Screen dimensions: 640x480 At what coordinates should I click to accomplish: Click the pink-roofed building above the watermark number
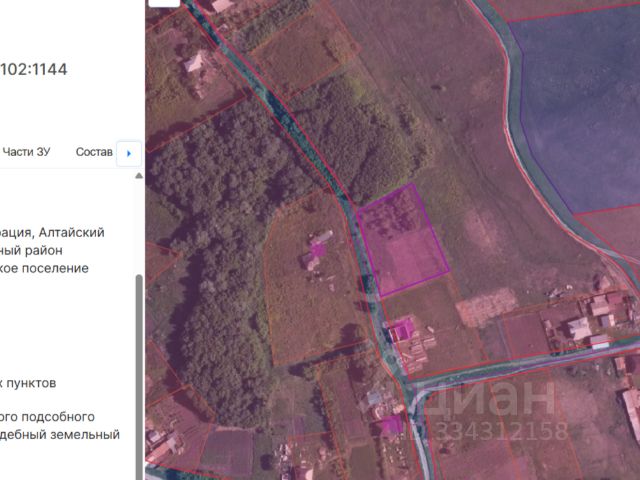(391, 425)
